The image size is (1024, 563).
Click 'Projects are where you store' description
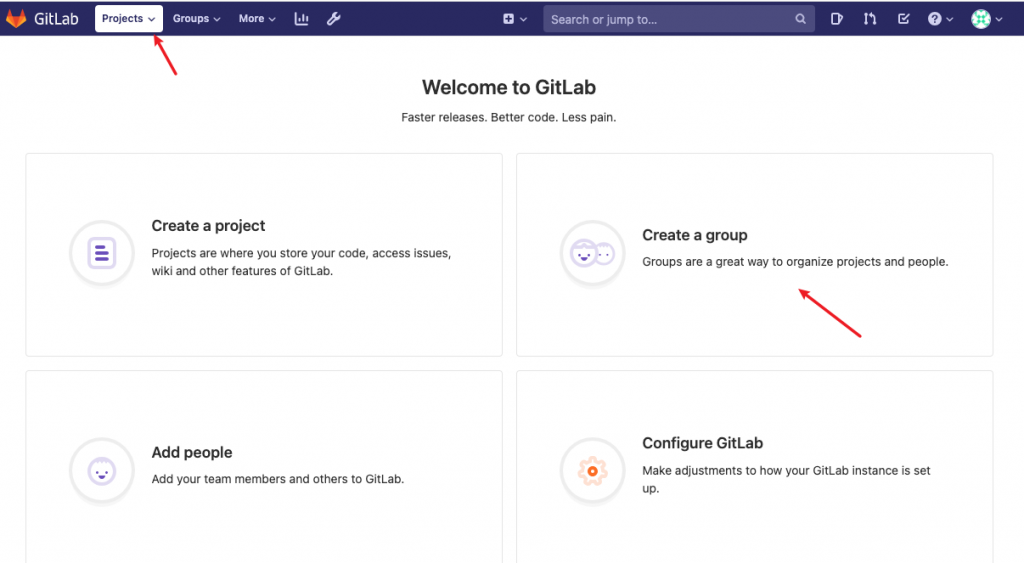[301, 261]
